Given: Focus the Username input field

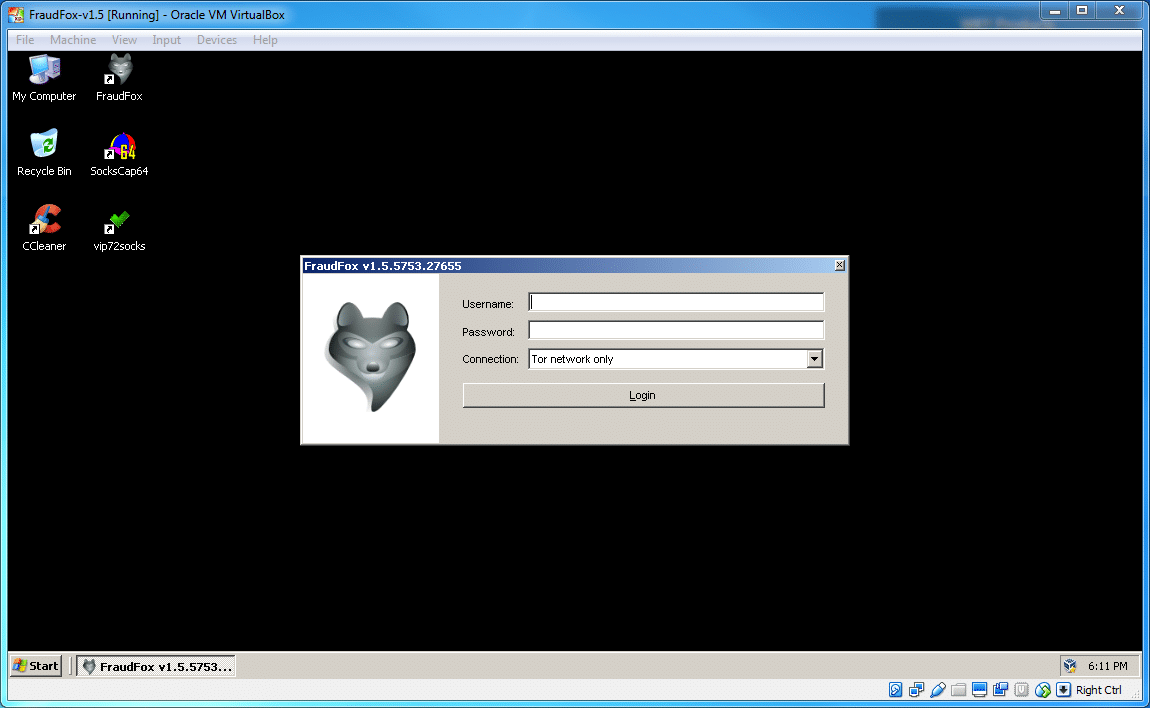Looking at the screenshot, I should coord(676,303).
